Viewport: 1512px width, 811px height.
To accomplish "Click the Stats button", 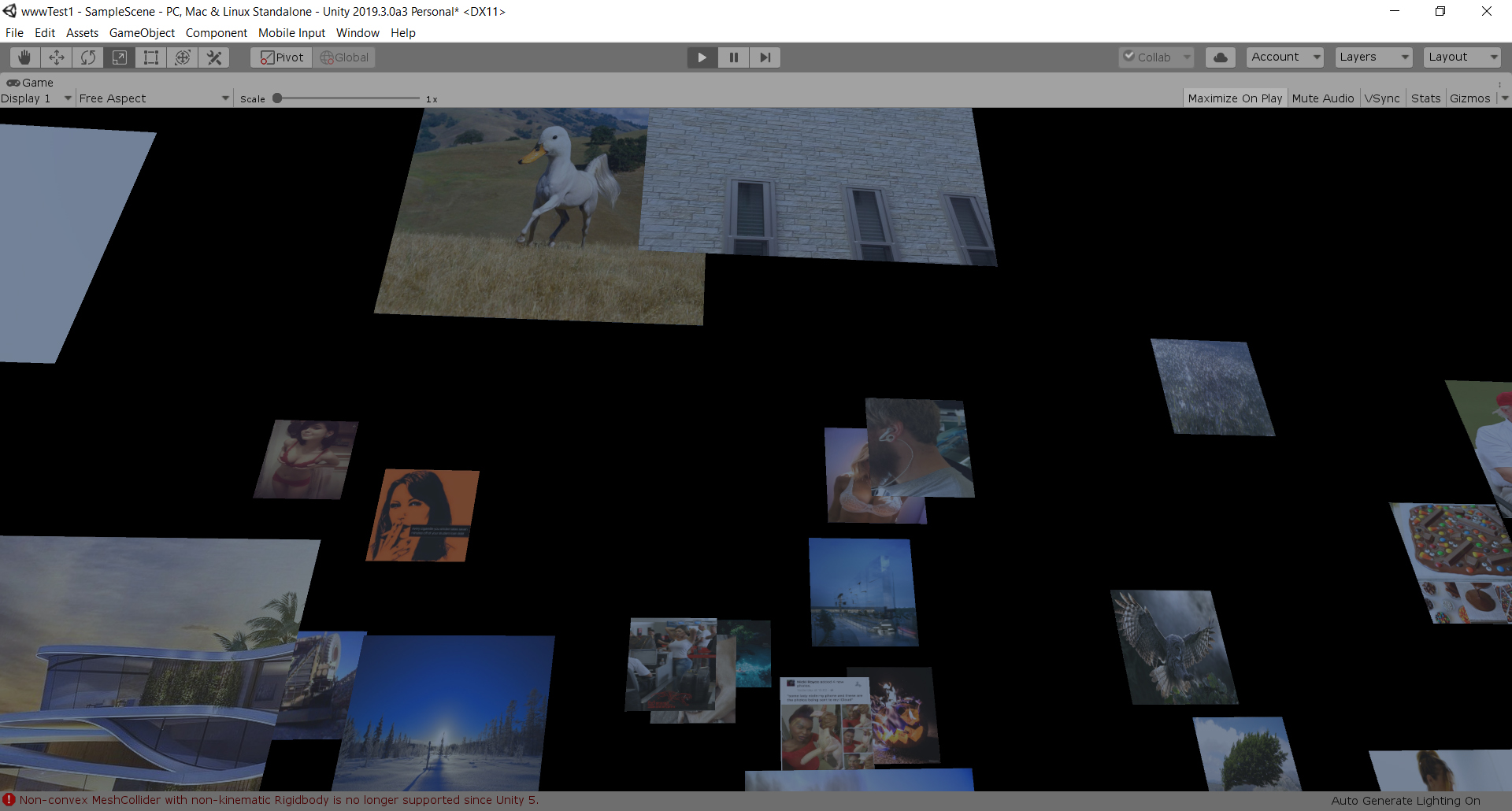I will pyautogui.click(x=1425, y=98).
